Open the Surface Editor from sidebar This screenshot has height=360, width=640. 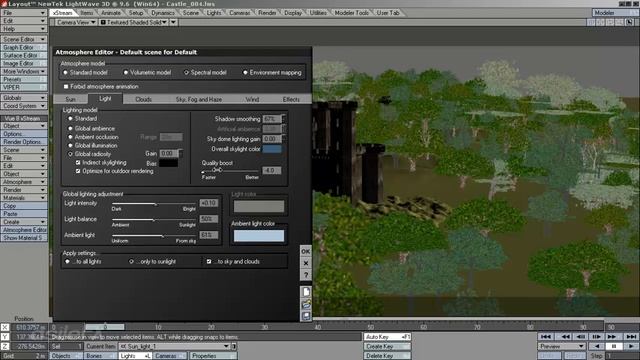click(x=24, y=55)
